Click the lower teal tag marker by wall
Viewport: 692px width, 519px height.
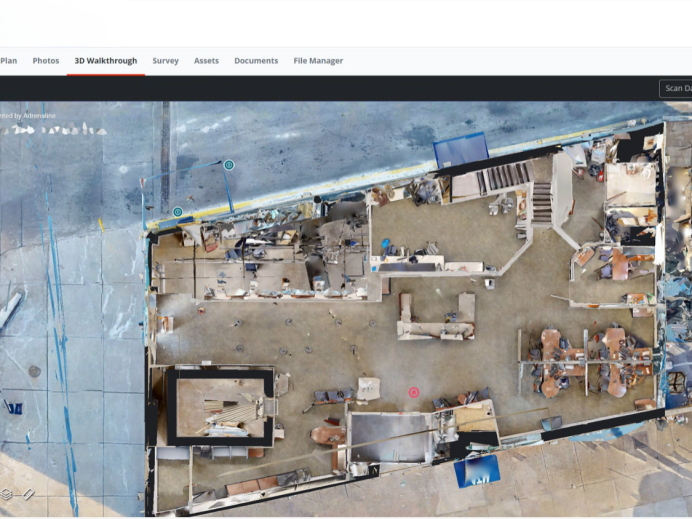[178, 212]
